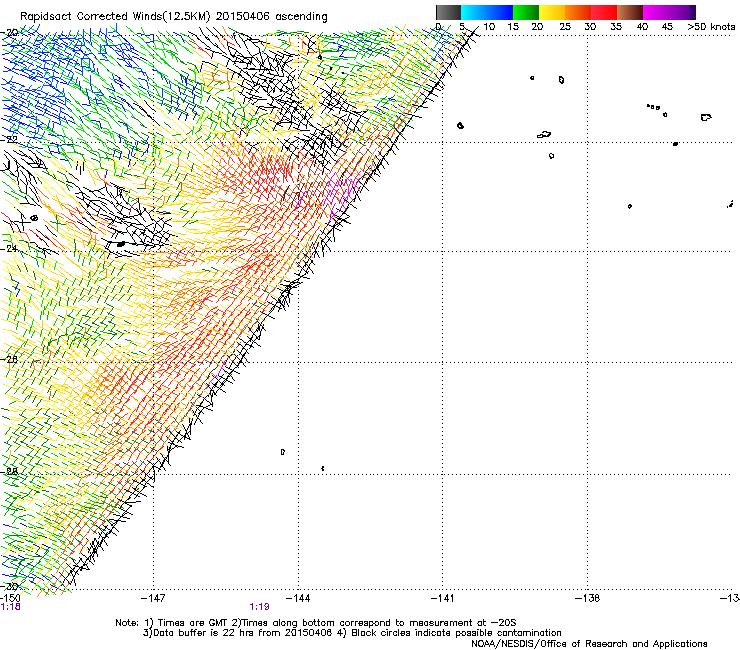The width and height of the screenshot is (740, 650).
Task: Click the magenta 40-45 knots legend segment
Action: click(x=656, y=12)
